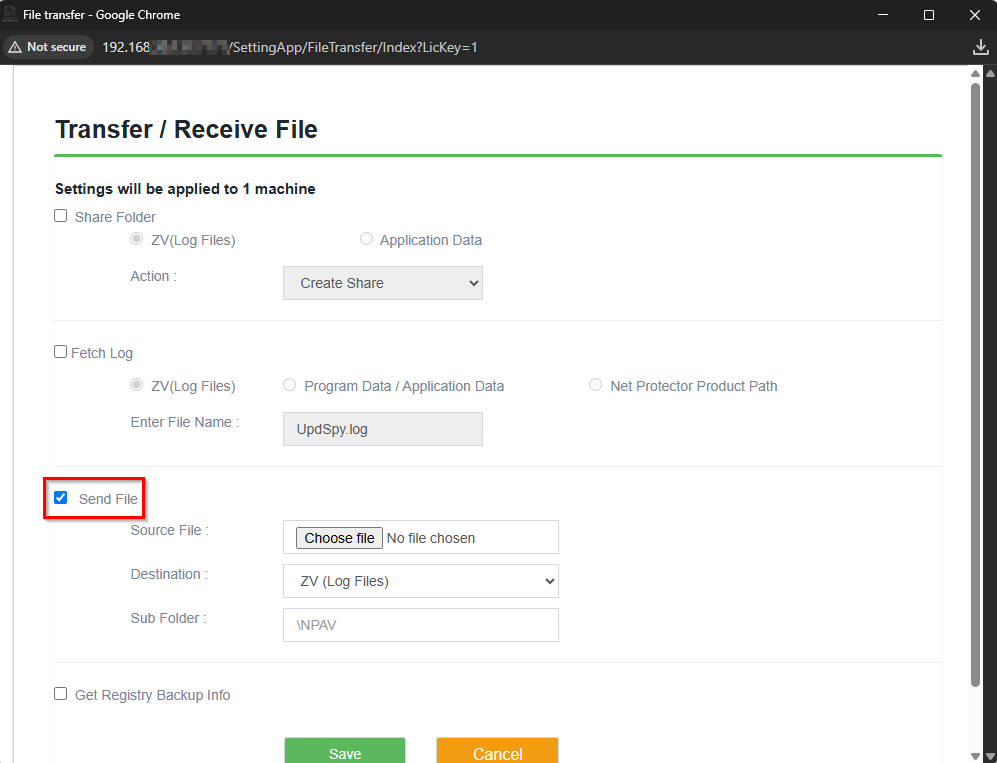Enable the Share Folder checkbox

tap(61, 216)
